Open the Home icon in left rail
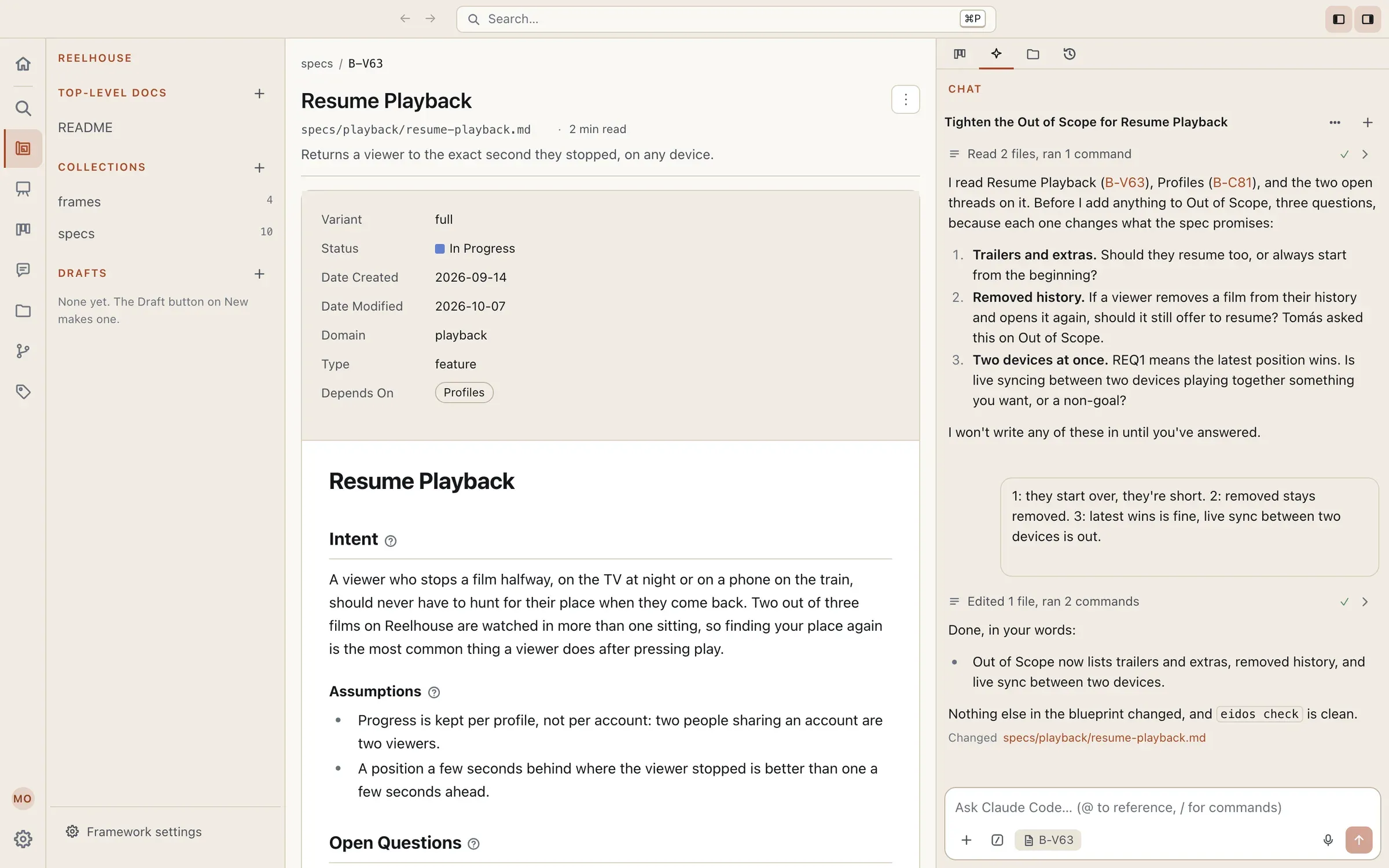 point(23,64)
